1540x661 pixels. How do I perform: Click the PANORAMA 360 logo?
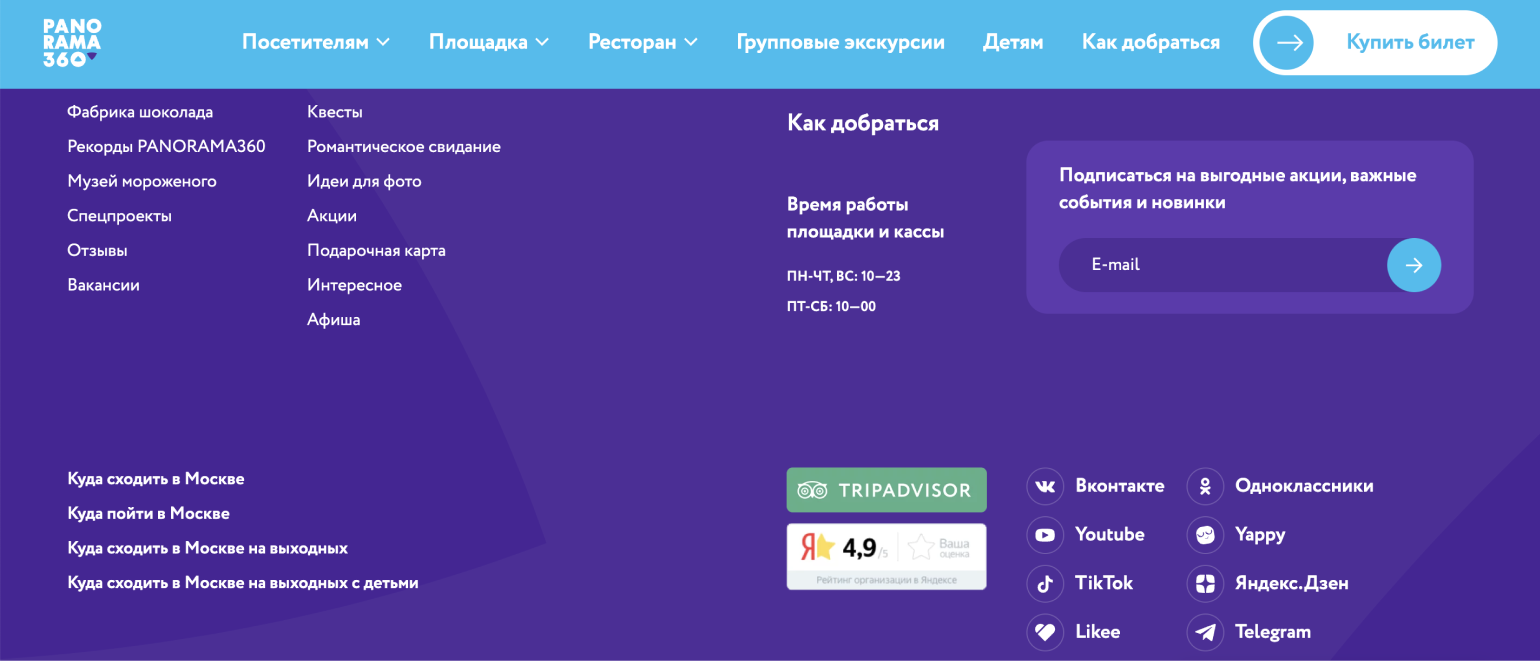click(72, 44)
